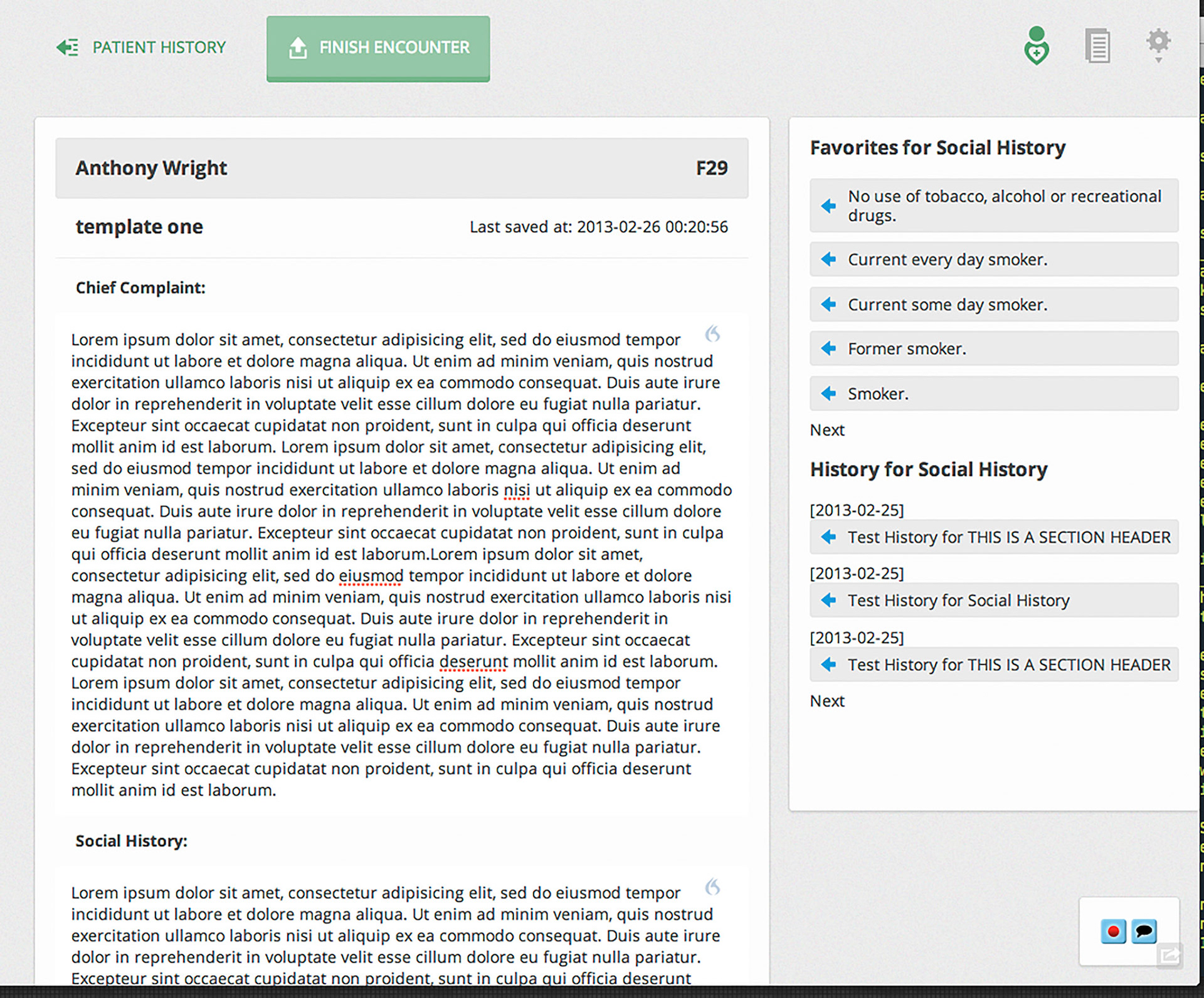
Task: Click the share arrow icon
Action: coord(1169,955)
